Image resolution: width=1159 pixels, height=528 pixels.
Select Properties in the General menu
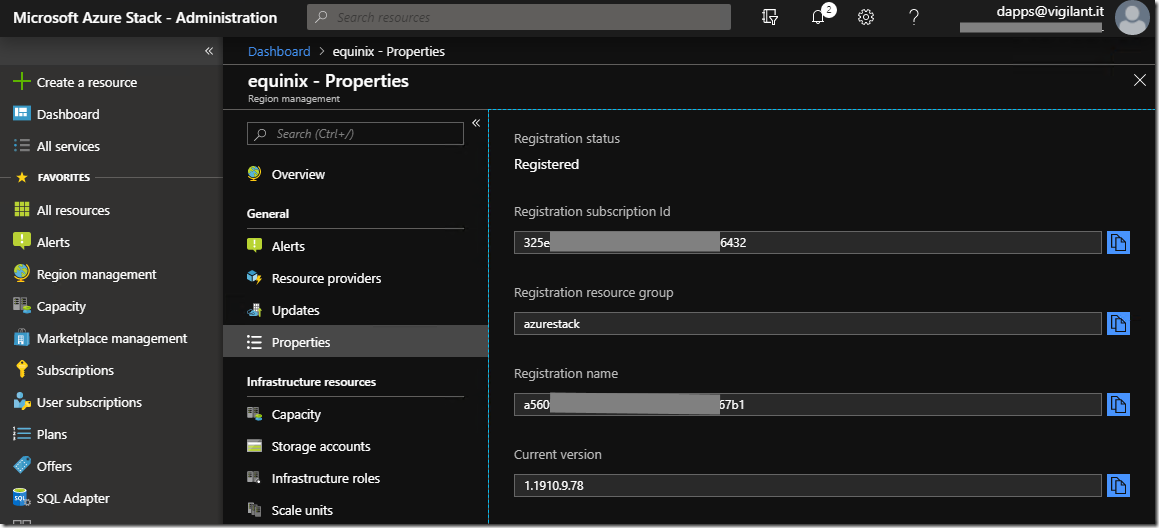pos(300,342)
